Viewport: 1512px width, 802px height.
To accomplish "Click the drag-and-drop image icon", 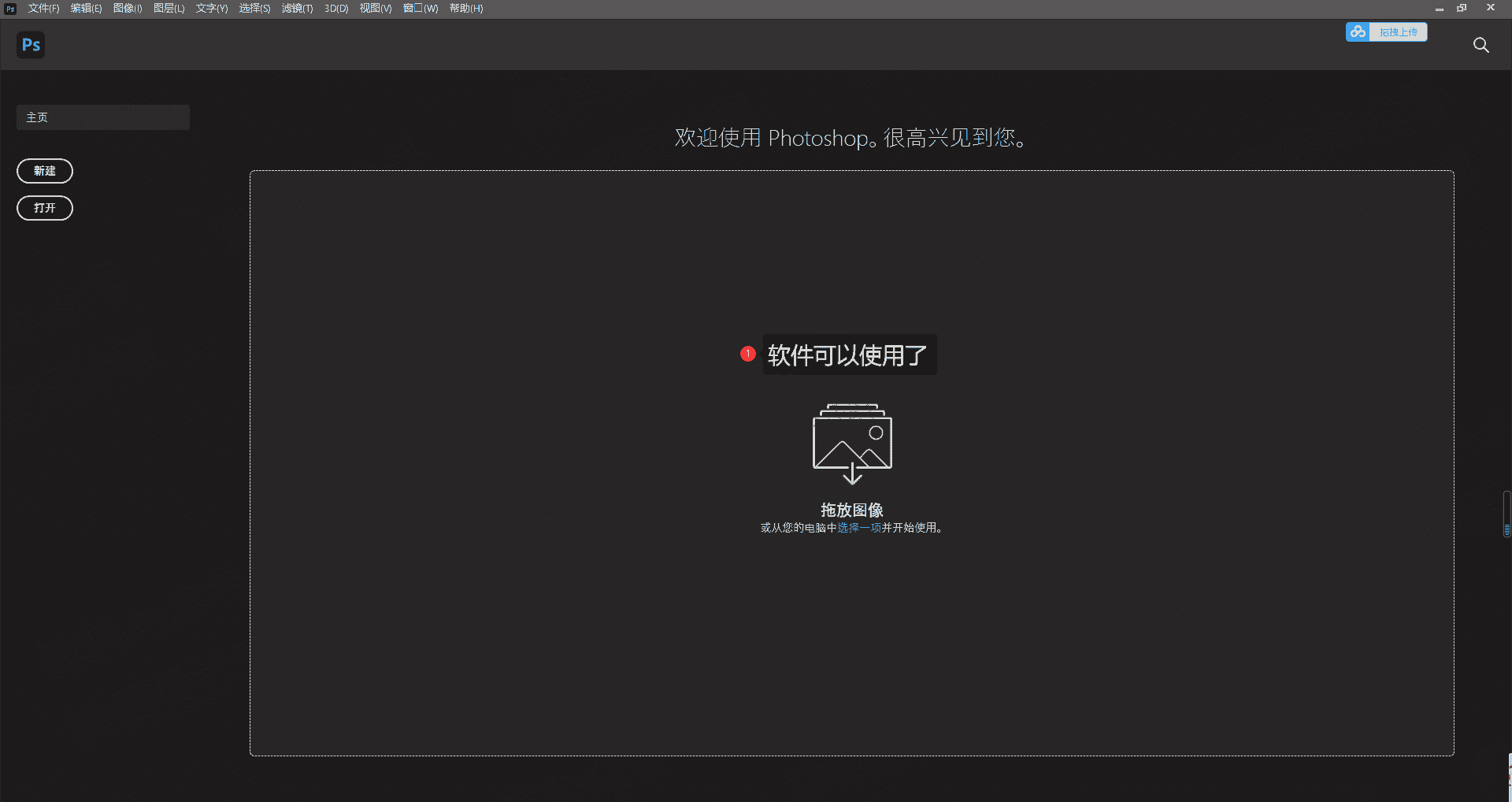I will 852,444.
